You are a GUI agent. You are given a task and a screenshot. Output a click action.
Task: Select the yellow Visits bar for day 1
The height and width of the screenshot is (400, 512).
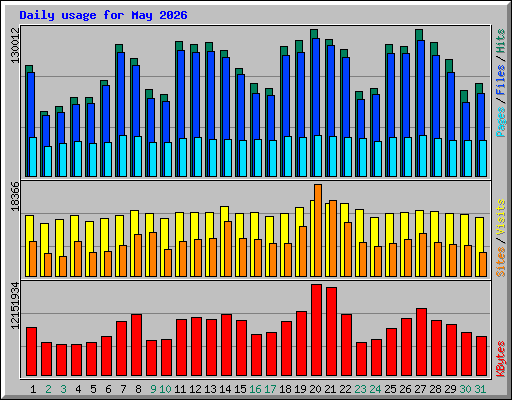28,246
